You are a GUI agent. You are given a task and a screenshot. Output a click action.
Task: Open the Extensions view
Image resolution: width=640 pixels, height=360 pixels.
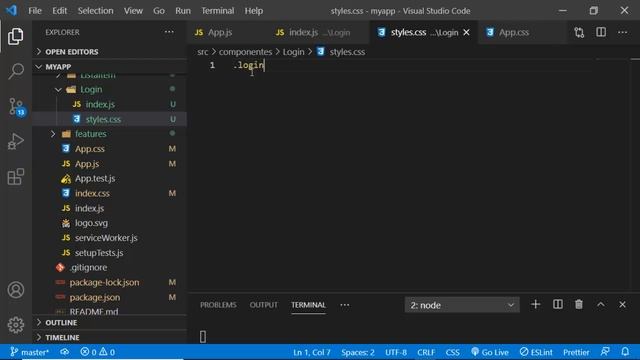[16, 177]
